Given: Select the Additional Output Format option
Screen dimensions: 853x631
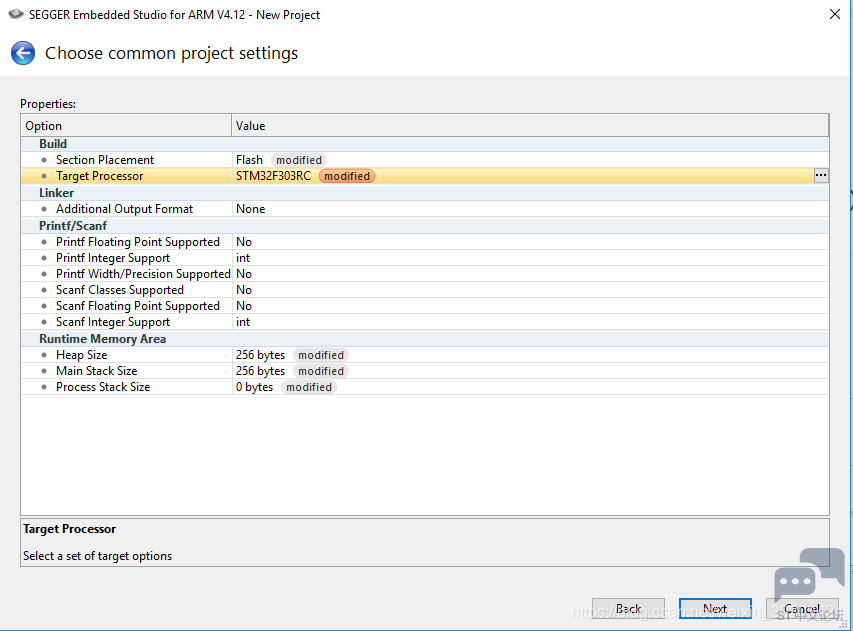Looking at the screenshot, I should pyautogui.click(x=124, y=209).
